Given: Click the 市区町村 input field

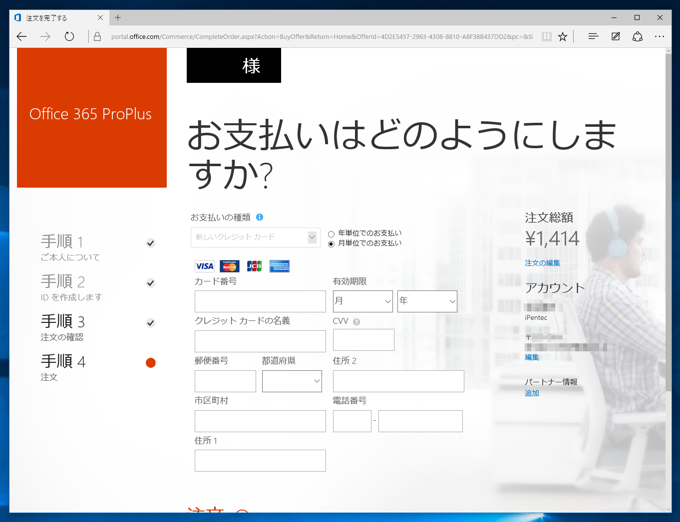Looking at the screenshot, I should click(x=260, y=421).
